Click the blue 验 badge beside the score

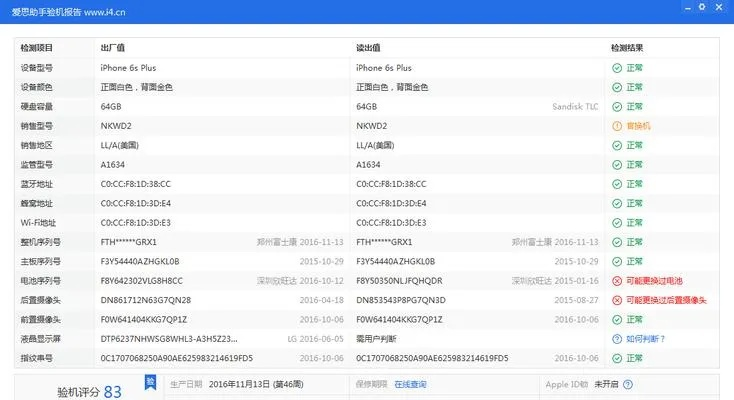(x=151, y=382)
